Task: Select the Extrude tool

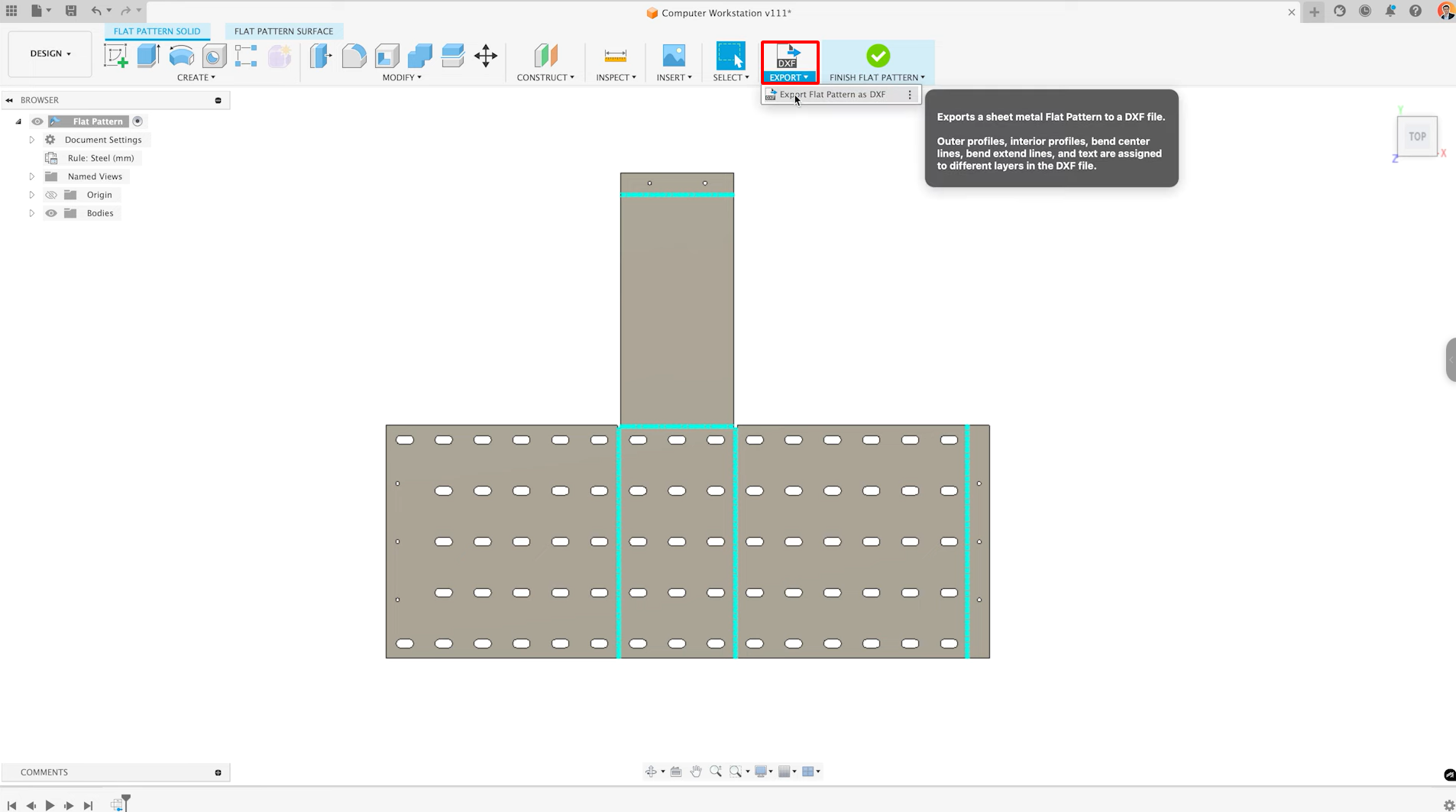Action: coord(148,56)
